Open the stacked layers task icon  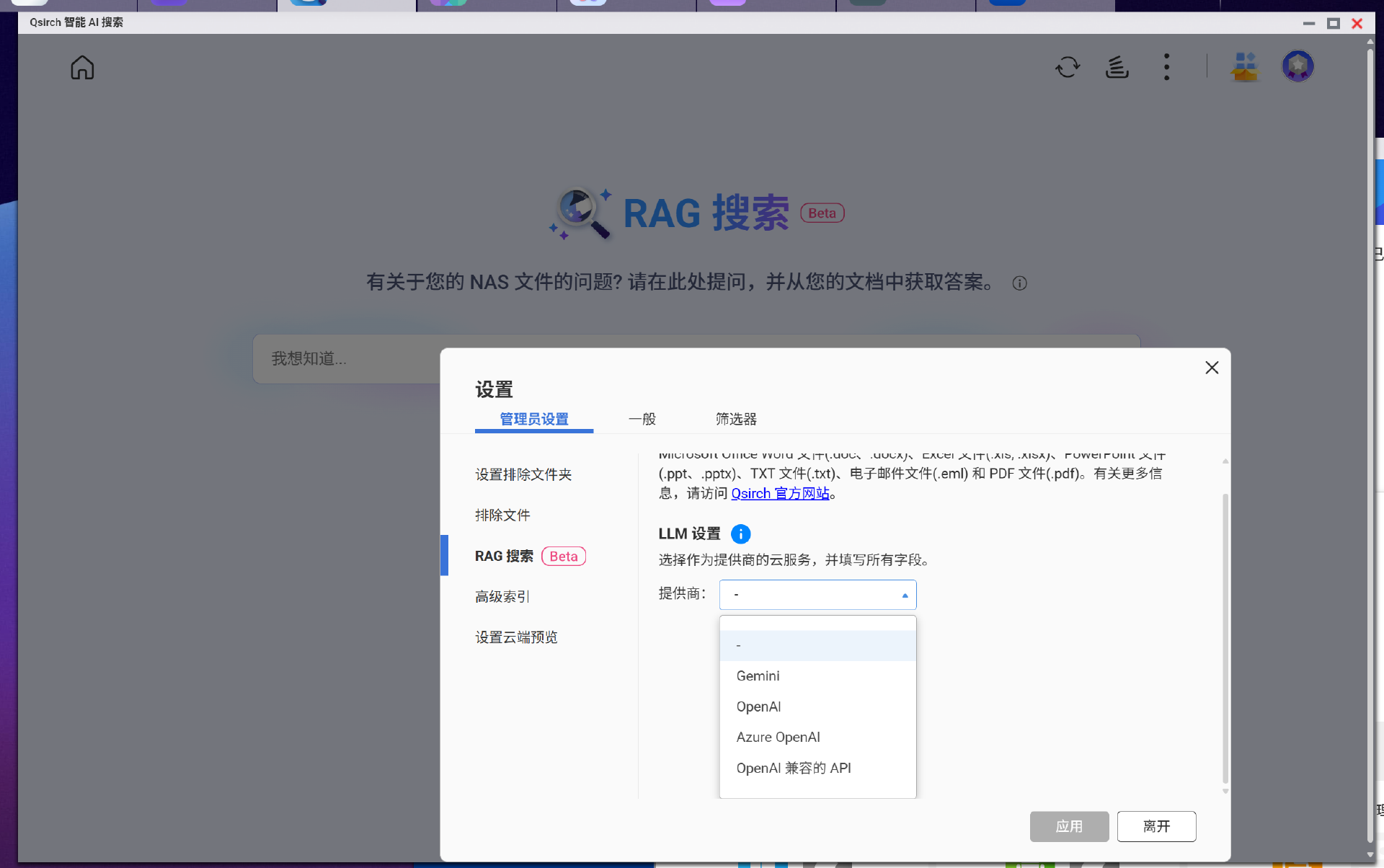(x=1117, y=67)
